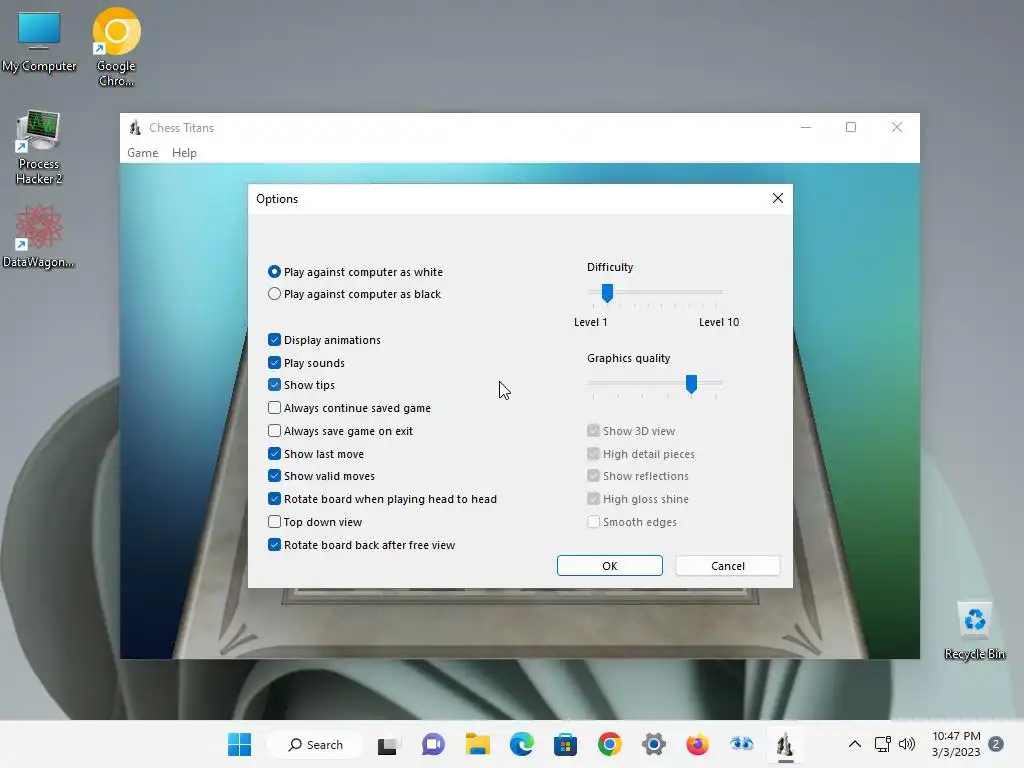Click the Show reflections checkbox
Screen dimensions: 1024x768
(x=593, y=475)
